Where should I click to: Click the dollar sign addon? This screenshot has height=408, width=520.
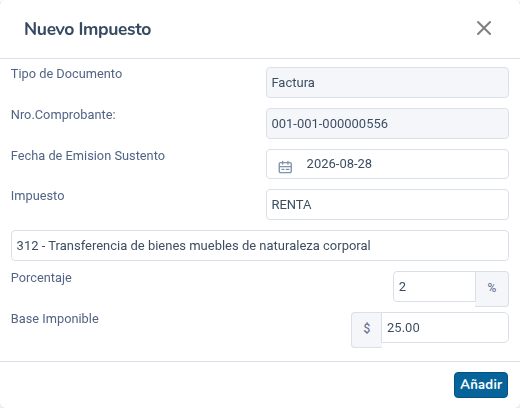[367, 330]
